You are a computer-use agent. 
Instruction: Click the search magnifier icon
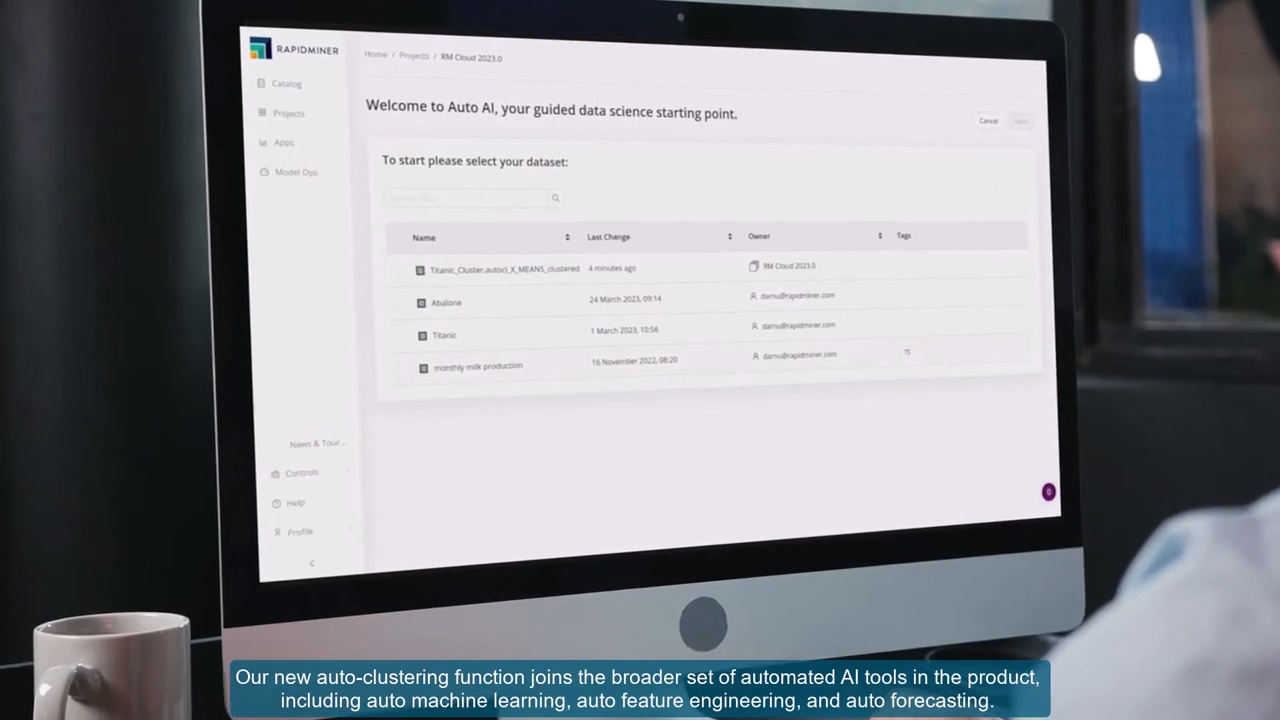pos(556,198)
